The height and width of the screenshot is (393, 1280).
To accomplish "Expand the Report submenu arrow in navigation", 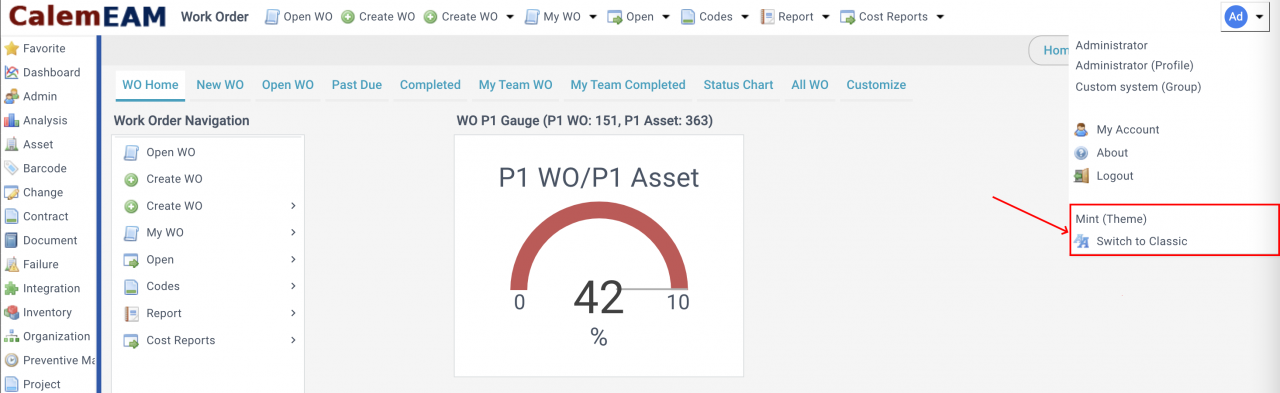I will 293,313.
